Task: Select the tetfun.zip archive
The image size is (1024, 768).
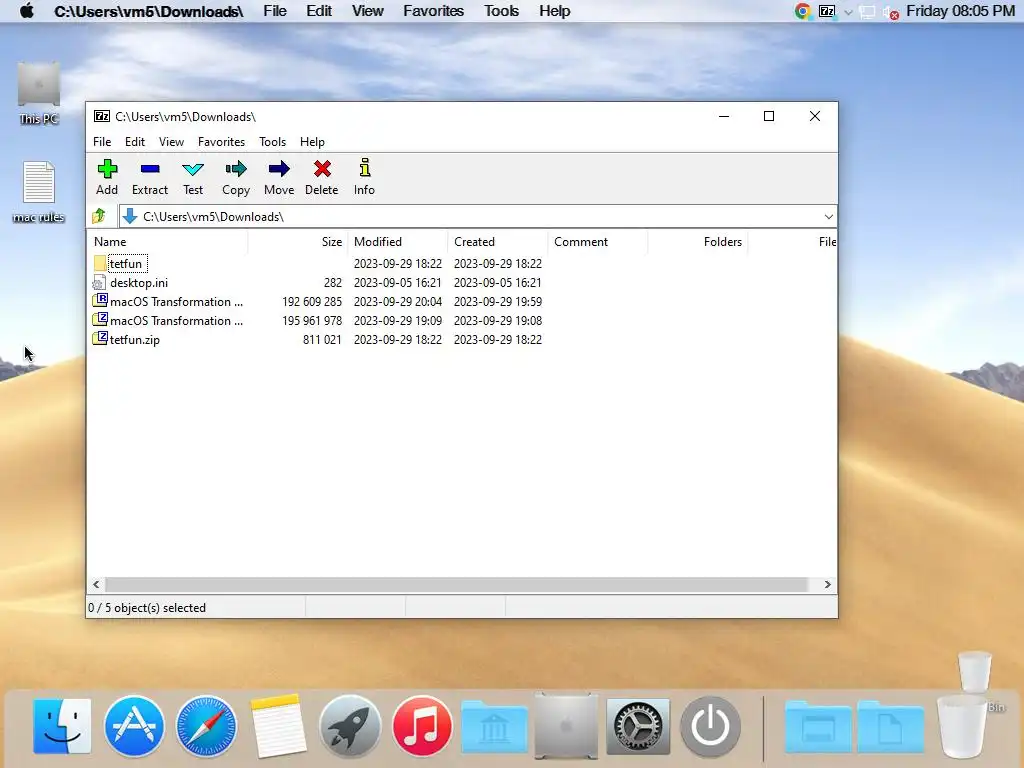Action: click(x=135, y=340)
